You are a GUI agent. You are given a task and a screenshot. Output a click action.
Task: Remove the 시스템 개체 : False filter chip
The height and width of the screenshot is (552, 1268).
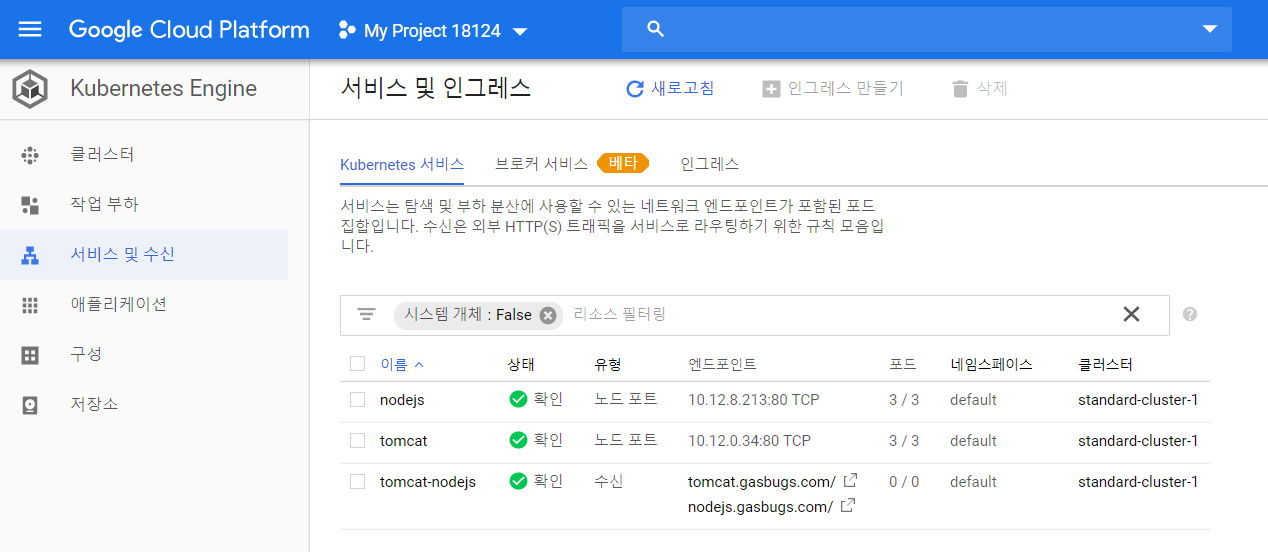tap(548, 315)
